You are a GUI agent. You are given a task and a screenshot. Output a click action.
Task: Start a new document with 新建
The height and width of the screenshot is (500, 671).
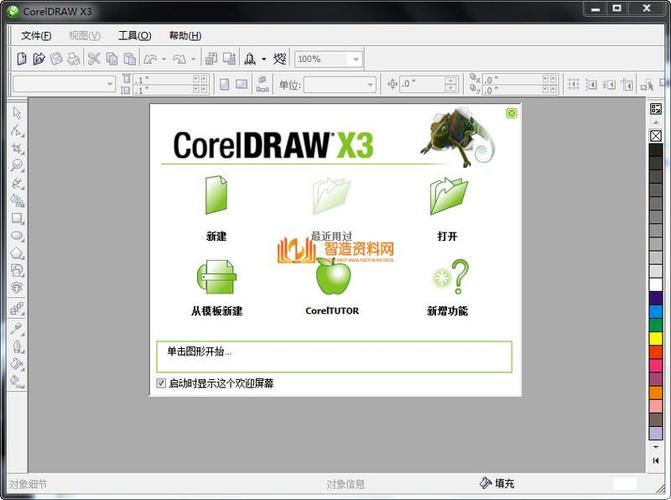coord(216,208)
